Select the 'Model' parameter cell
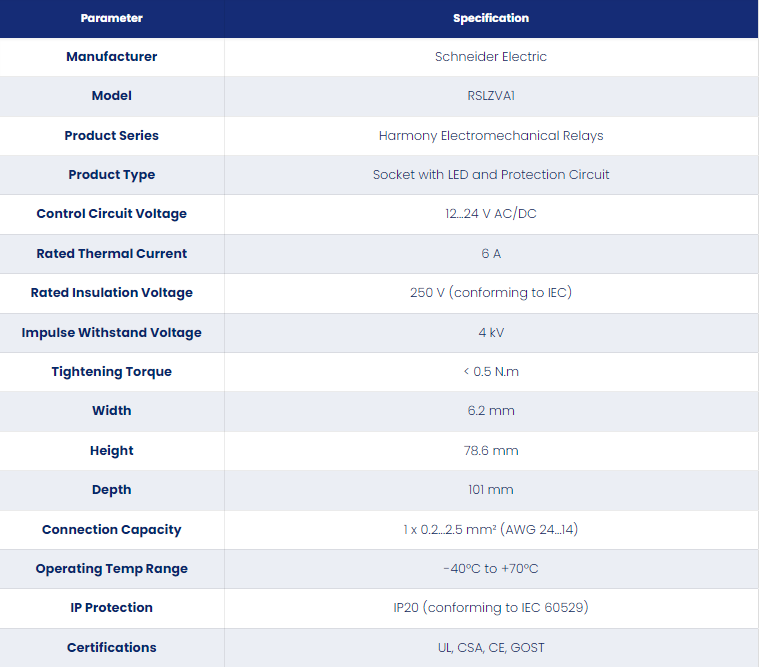This screenshot has height=667, width=759. [x=111, y=96]
